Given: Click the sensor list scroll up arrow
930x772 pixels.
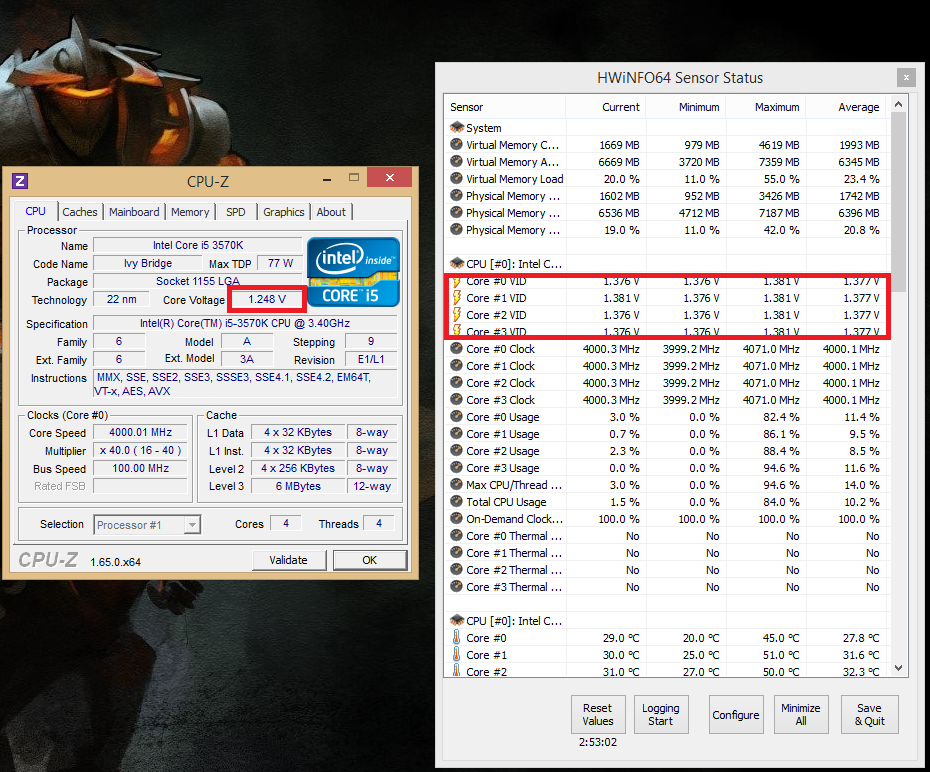Looking at the screenshot, I should 898,104.
